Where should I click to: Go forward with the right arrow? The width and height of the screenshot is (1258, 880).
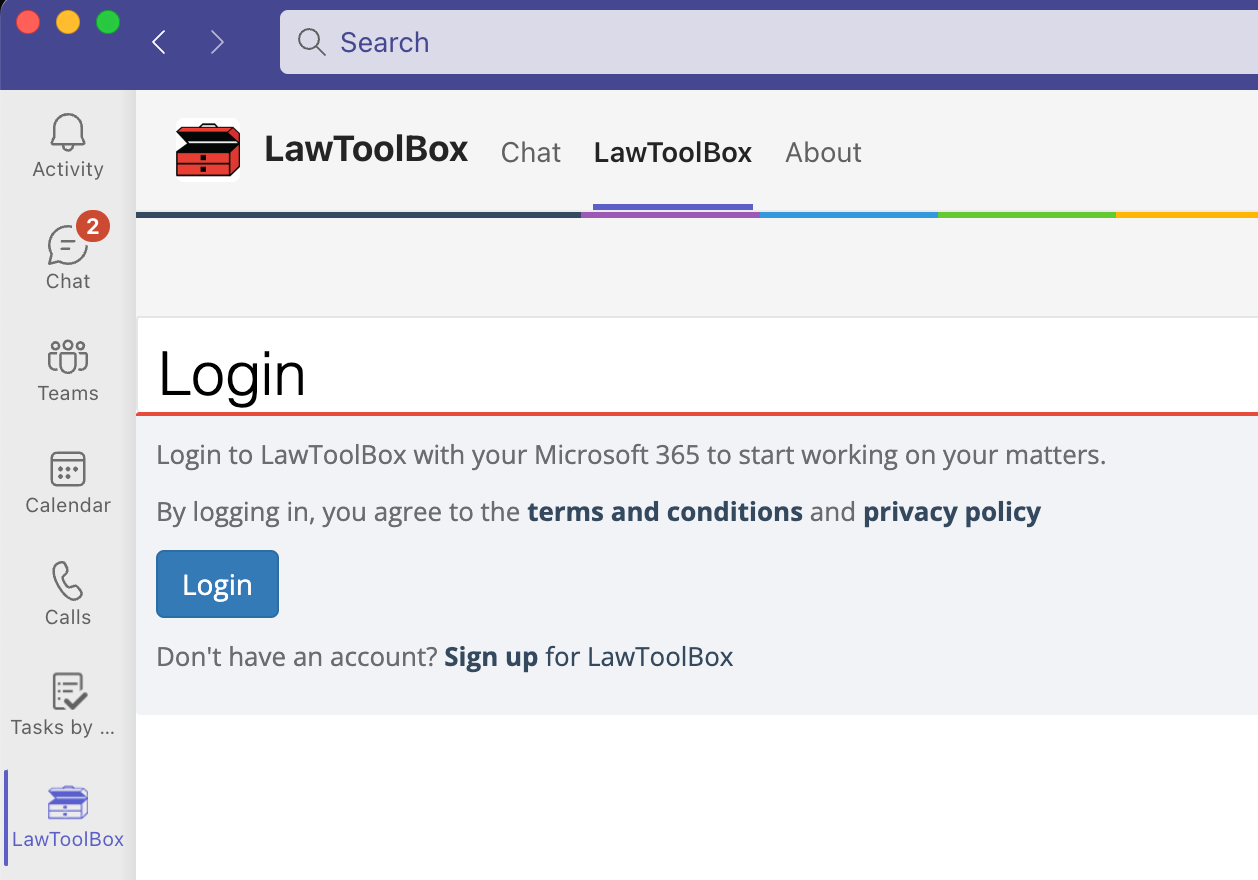[x=217, y=42]
